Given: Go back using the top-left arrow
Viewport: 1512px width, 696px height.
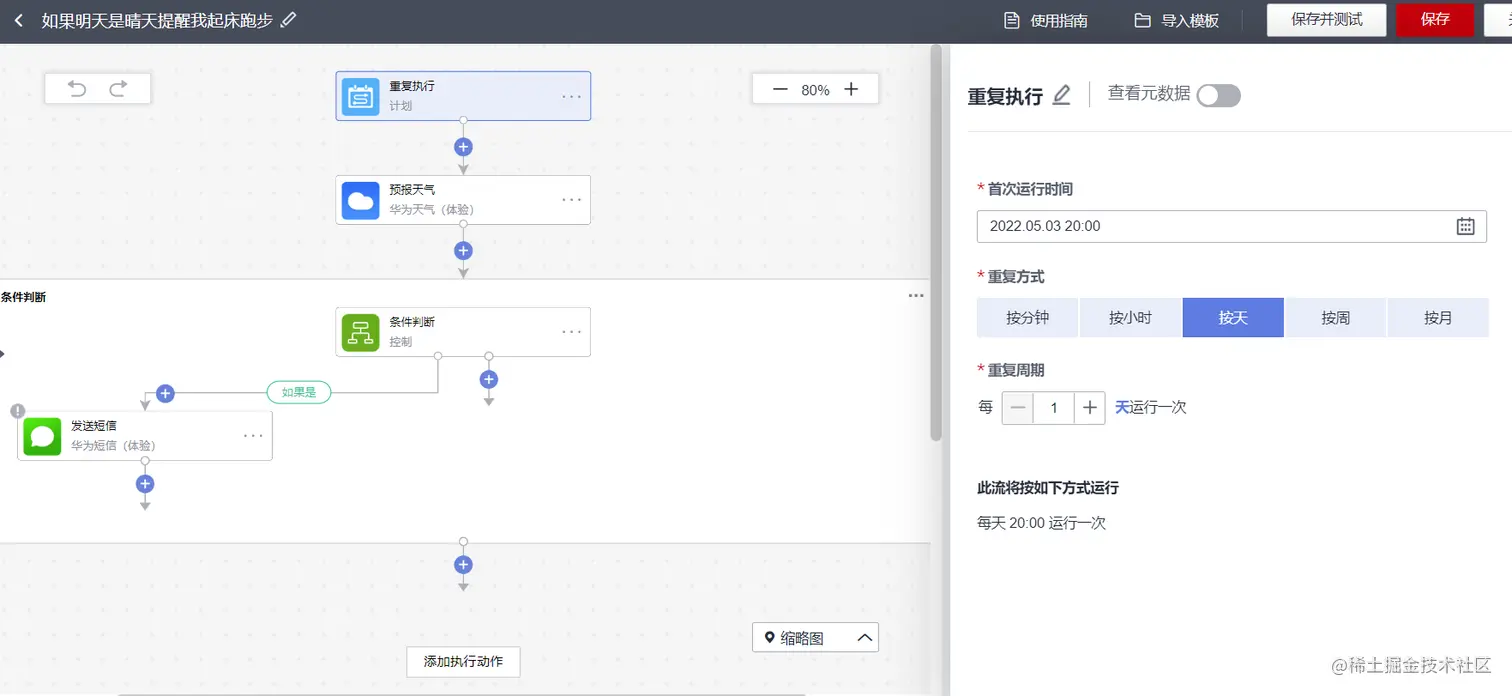Looking at the screenshot, I should coord(19,20).
